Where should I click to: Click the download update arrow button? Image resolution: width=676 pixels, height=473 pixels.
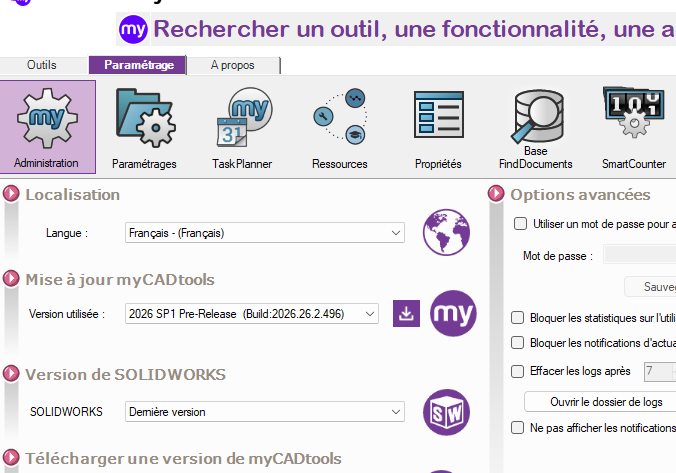[405, 313]
